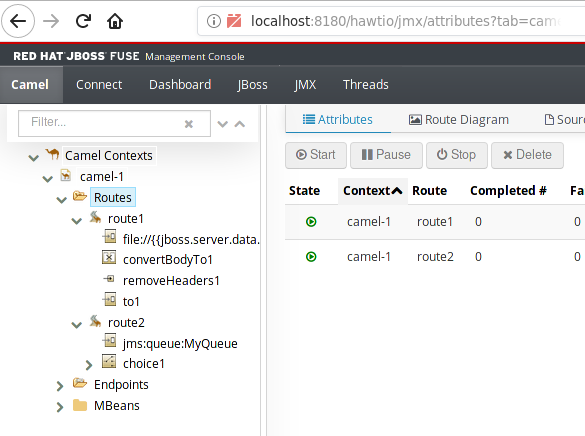The image size is (585, 436).
Task: Switch to the Route Diagram tab
Action: pyautogui.click(x=459, y=119)
